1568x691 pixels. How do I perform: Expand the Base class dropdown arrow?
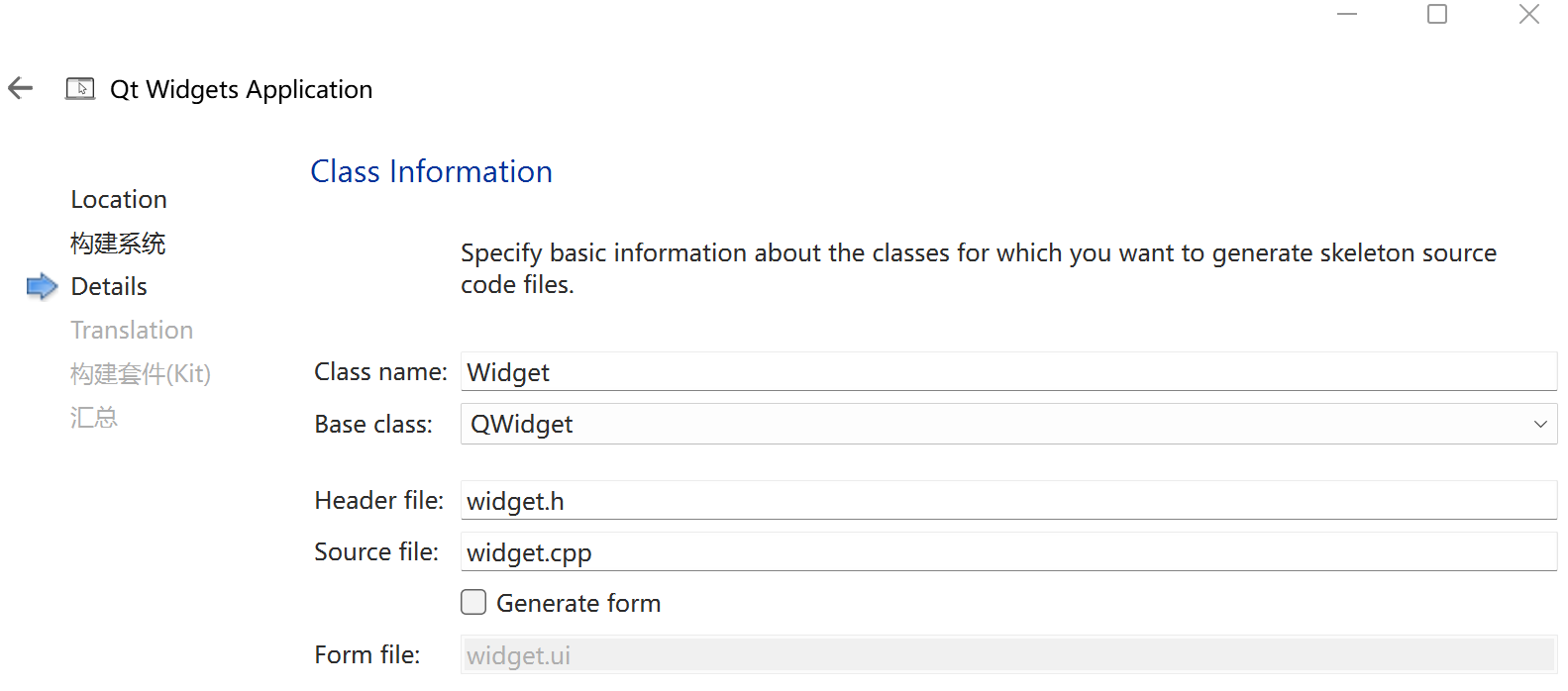pos(1539,424)
